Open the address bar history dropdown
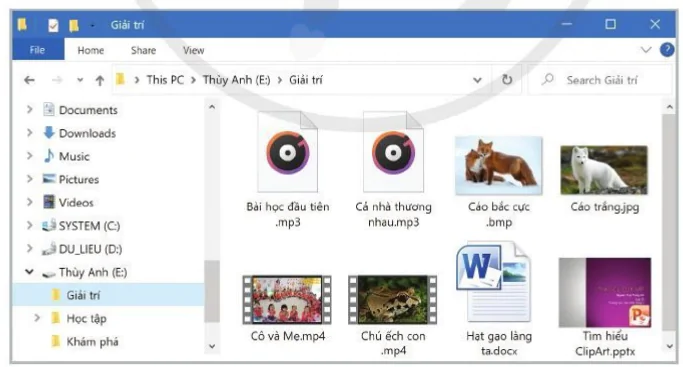 [477, 80]
